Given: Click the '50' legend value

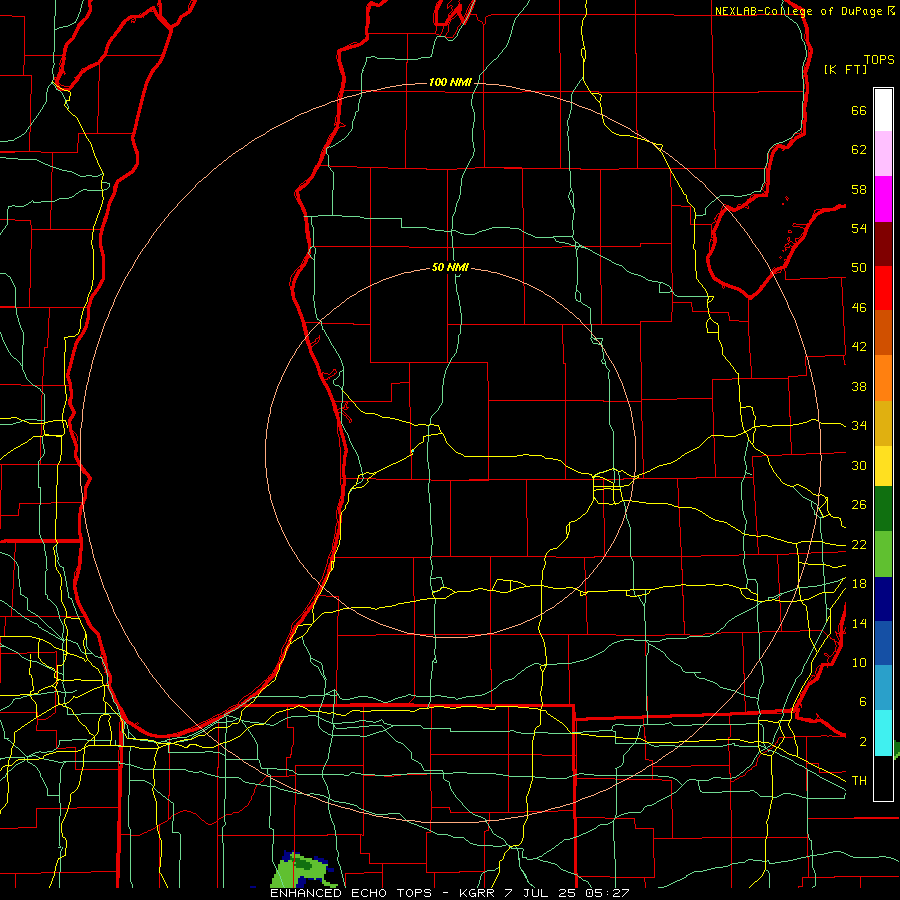Looking at the screenshot, I should (x=859, y=268).
